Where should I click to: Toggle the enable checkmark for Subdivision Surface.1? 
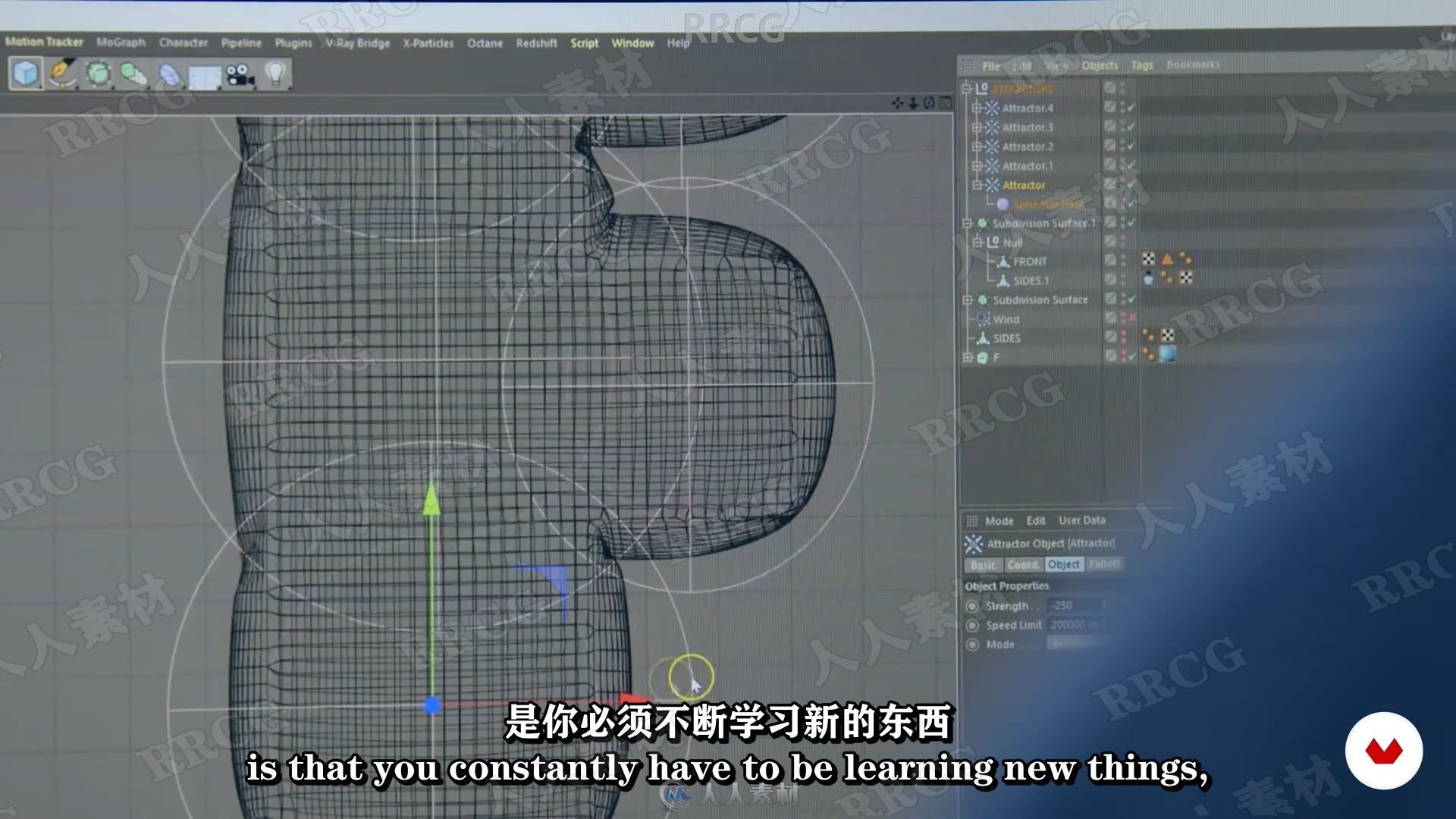pos(1131,222)
